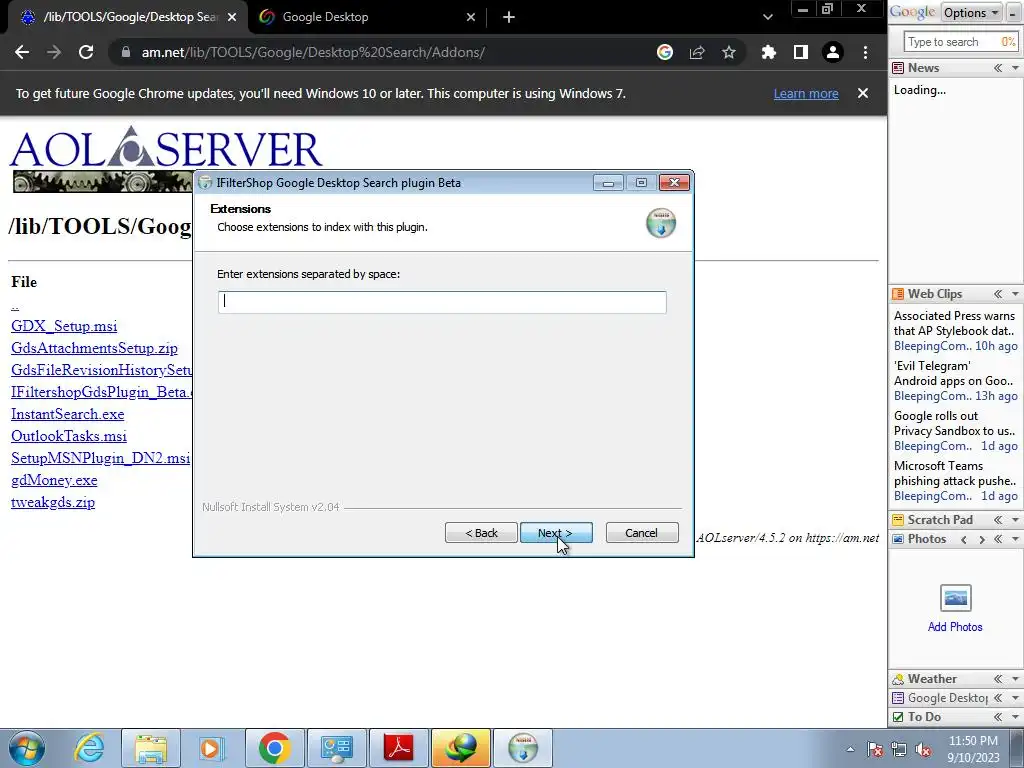Switch to the installer taskbar icon
This screenshot has height=768, width=1024.
(523, 748)
